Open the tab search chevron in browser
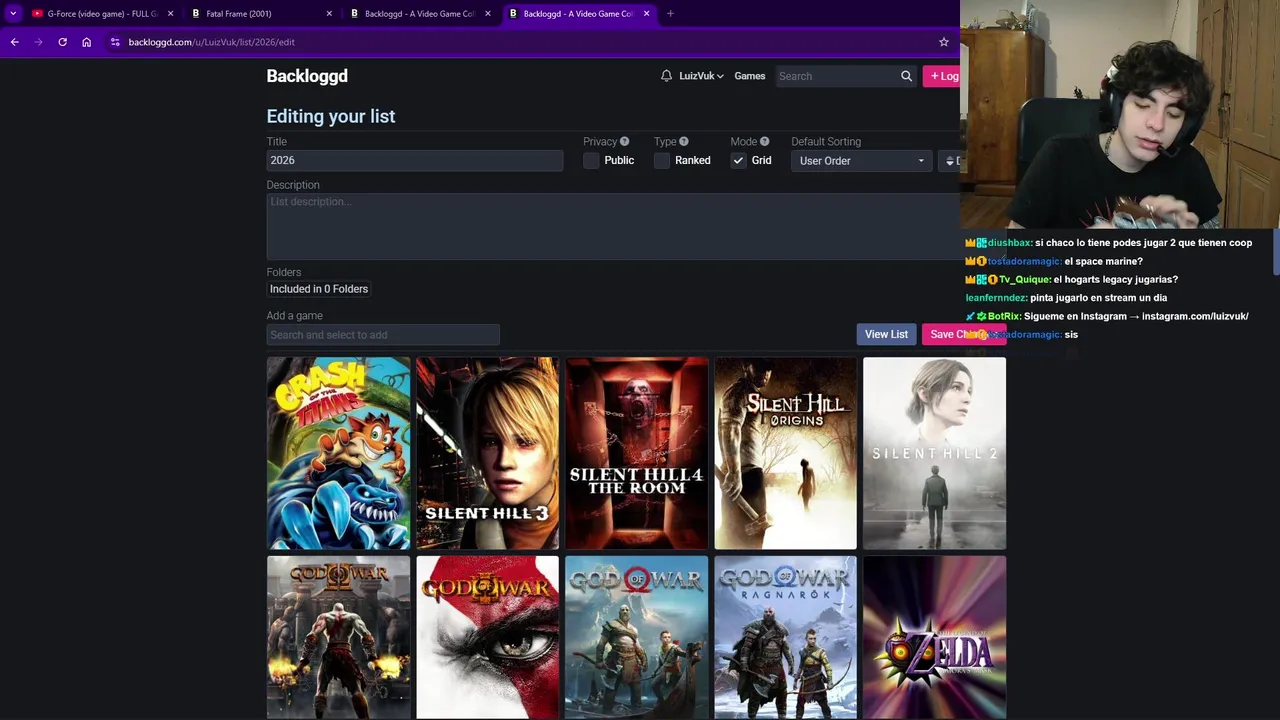The image size is (1280, 720). [x=13, y=14]
